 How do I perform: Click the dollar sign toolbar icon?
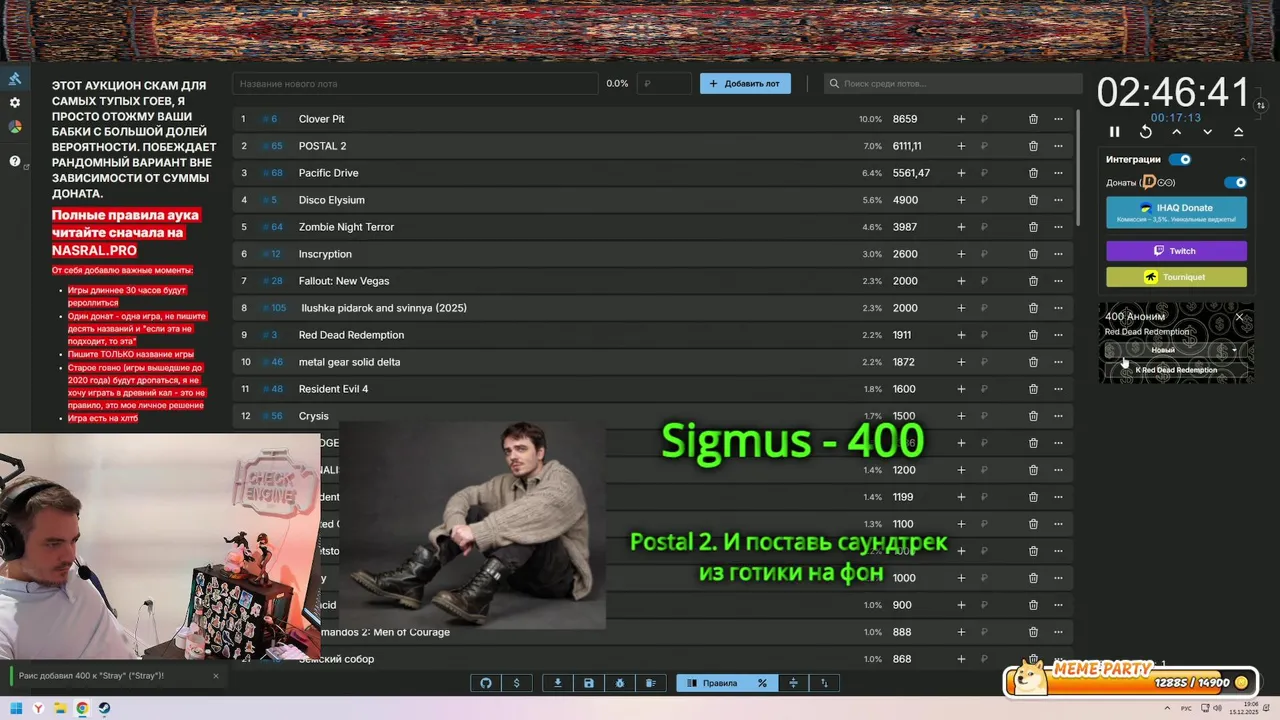(517, 683)
